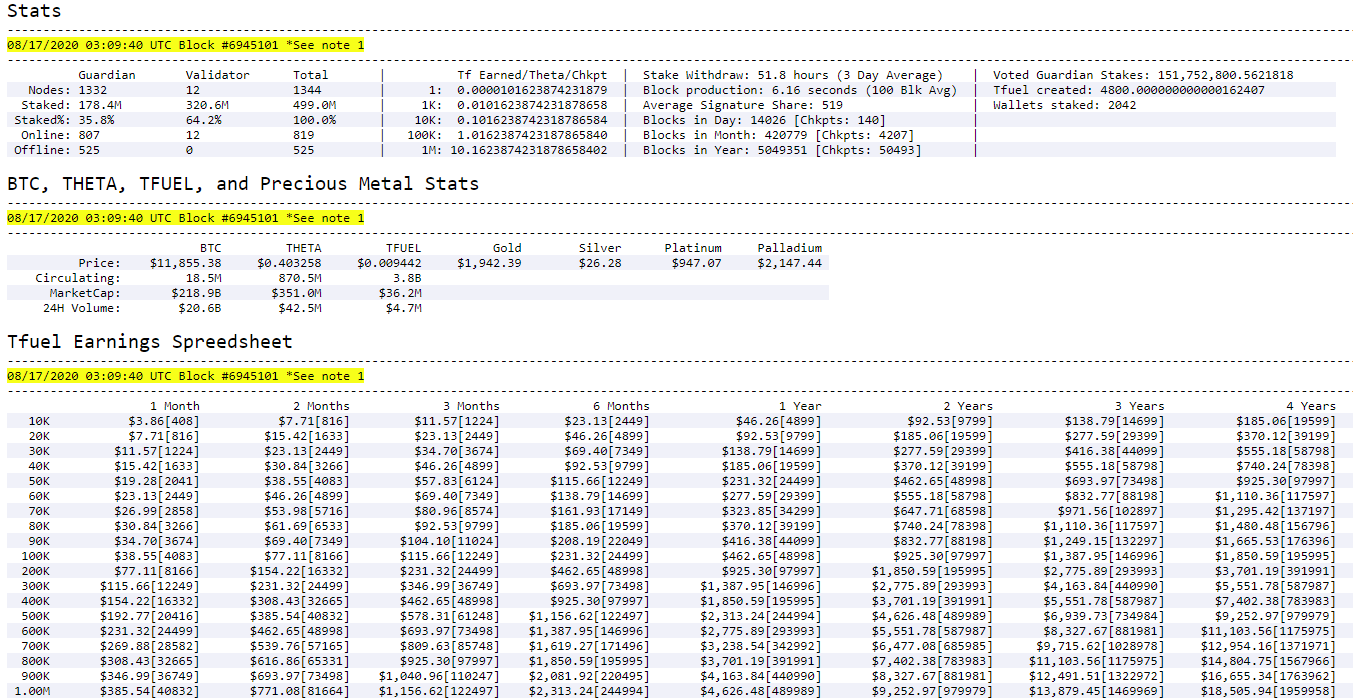Viewport: 1353px width, 699px height.
Task: Select the 1.00M row label
Action: click(x=32, y=691)
